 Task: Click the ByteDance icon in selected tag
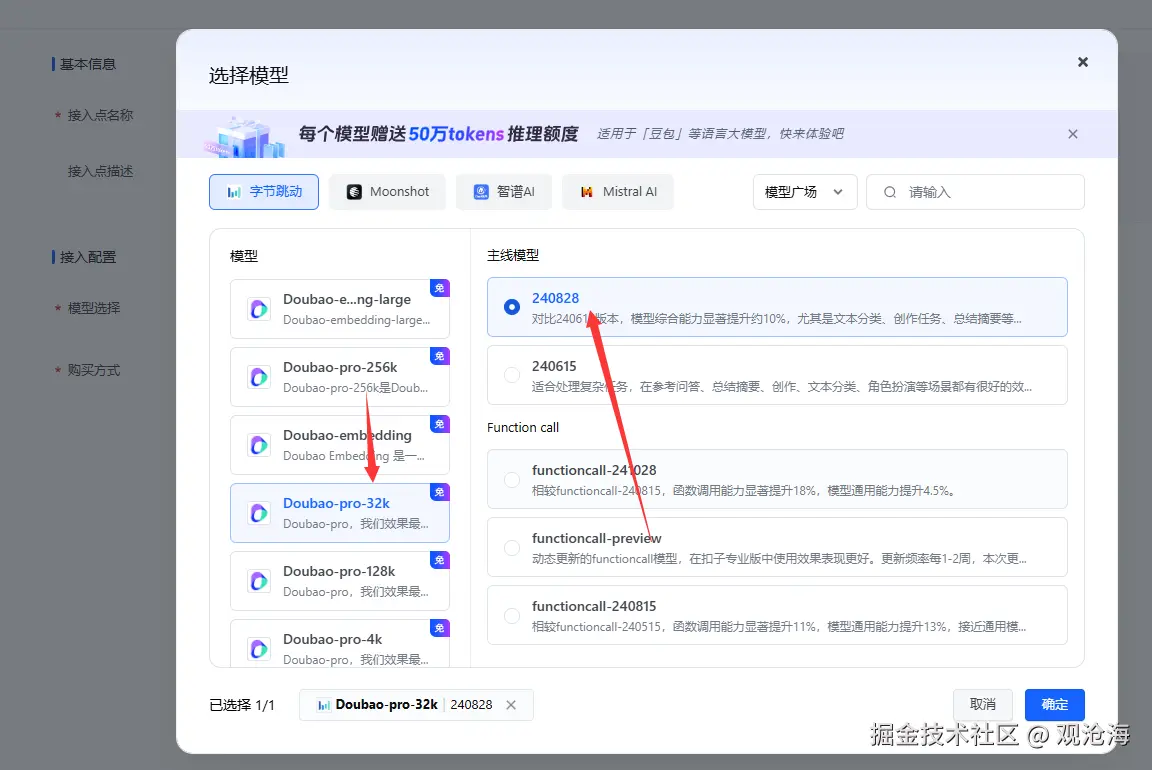pyautogui.click(x=323, y=705)
